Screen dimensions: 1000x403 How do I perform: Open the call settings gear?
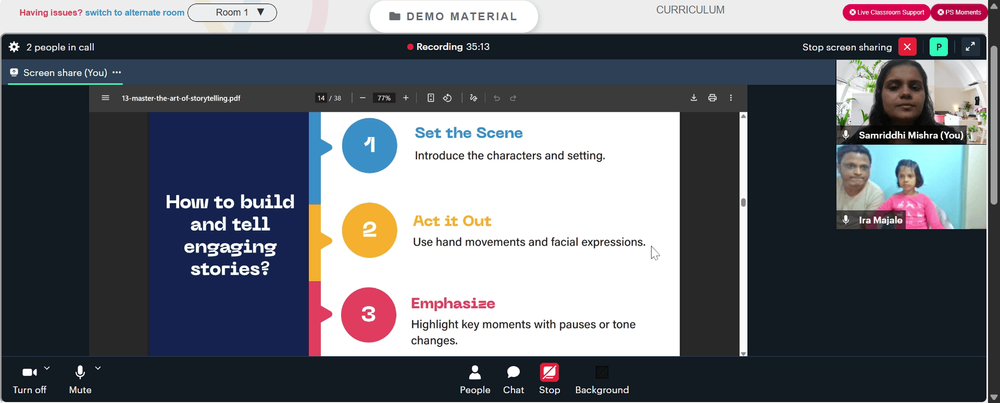(14, 47)
